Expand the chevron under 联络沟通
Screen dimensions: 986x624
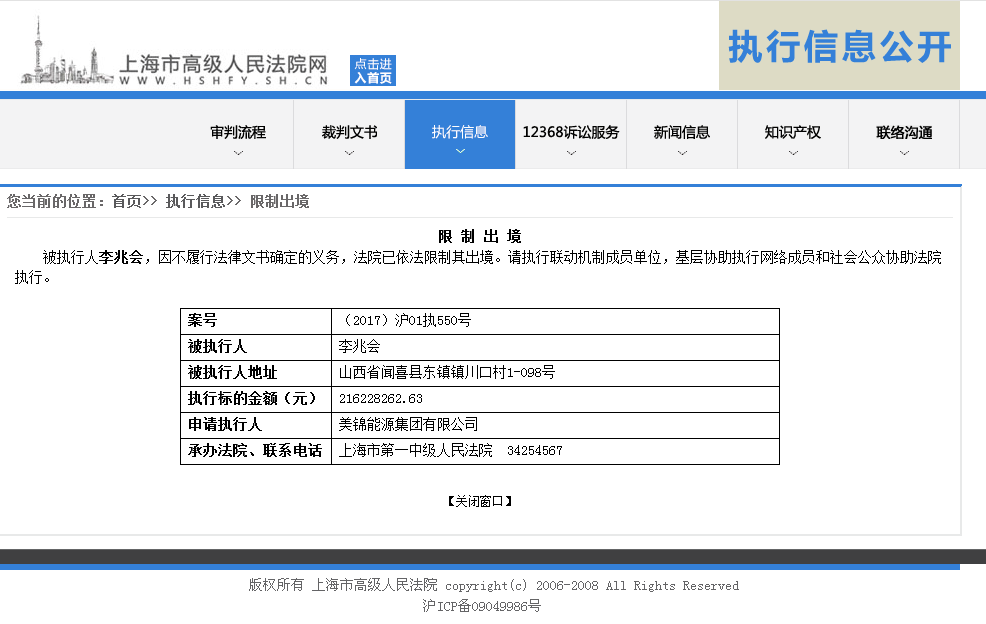coord(904,153)
